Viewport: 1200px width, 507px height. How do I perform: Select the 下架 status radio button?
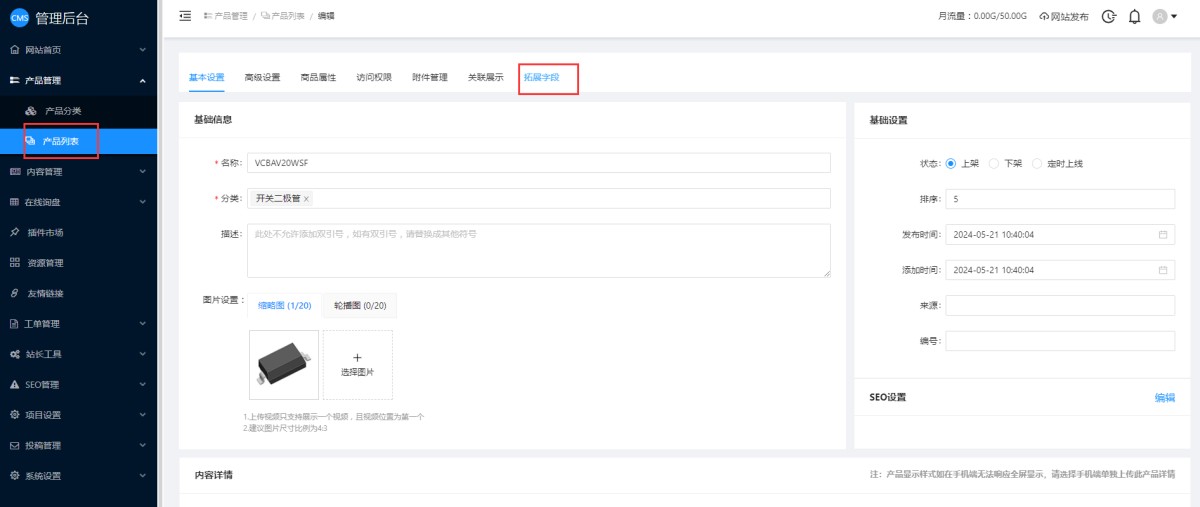tap(994, 163)
